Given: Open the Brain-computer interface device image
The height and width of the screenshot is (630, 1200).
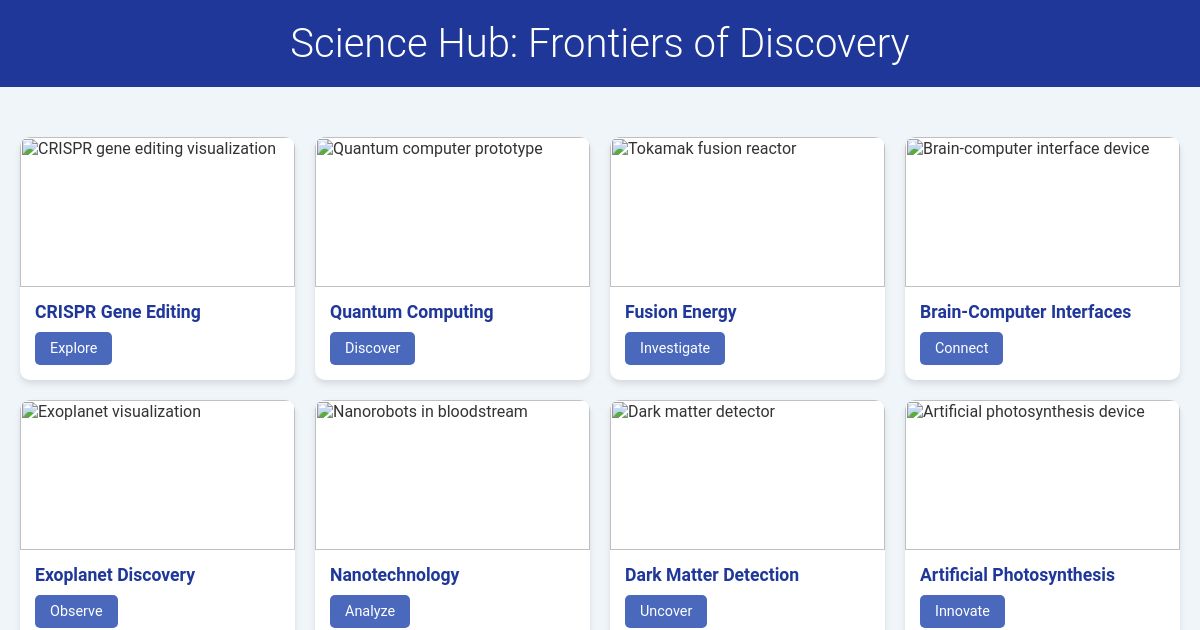Looking at the screenshot, I should (1042, 212).
